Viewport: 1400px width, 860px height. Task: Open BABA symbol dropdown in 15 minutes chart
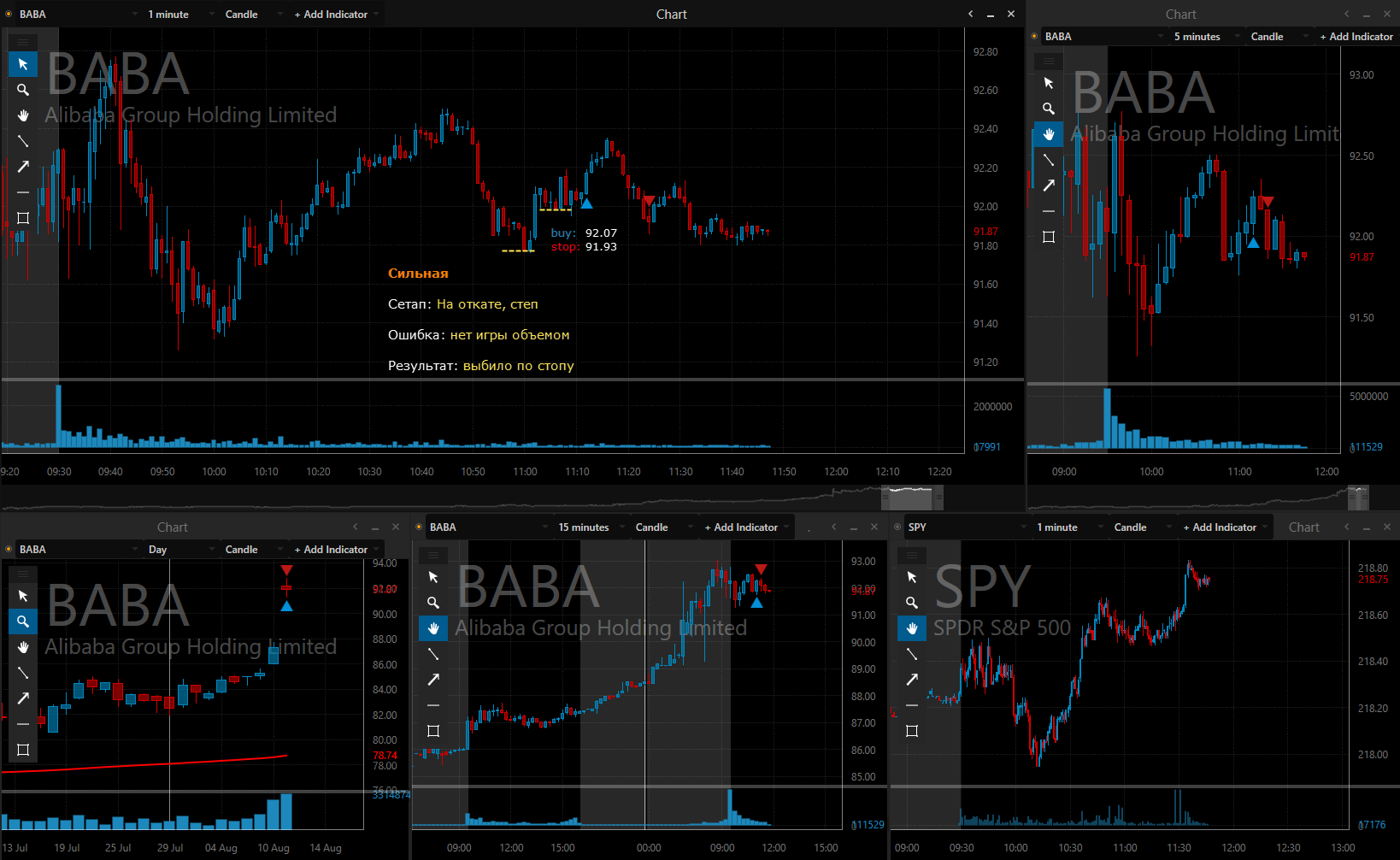point(487,527)
